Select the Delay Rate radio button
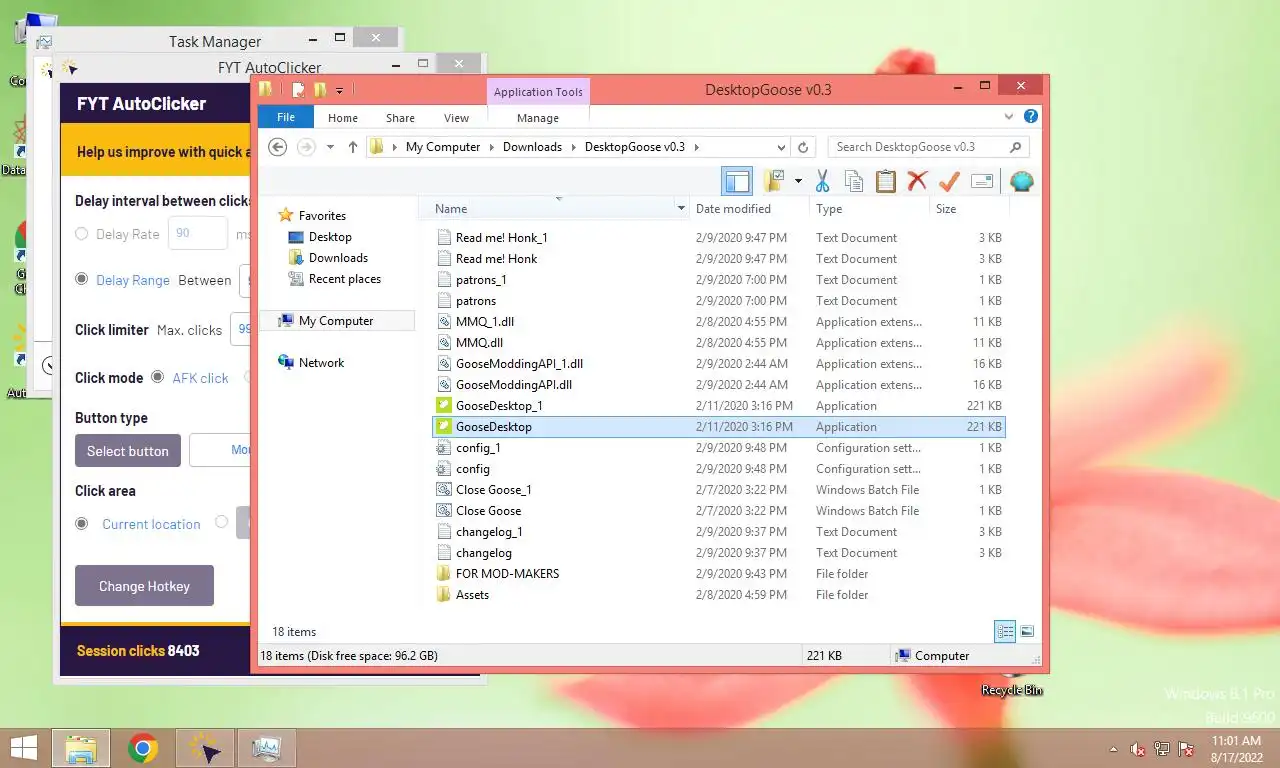Viewport: 1280px width, 768px height. (x=82, y=234)
